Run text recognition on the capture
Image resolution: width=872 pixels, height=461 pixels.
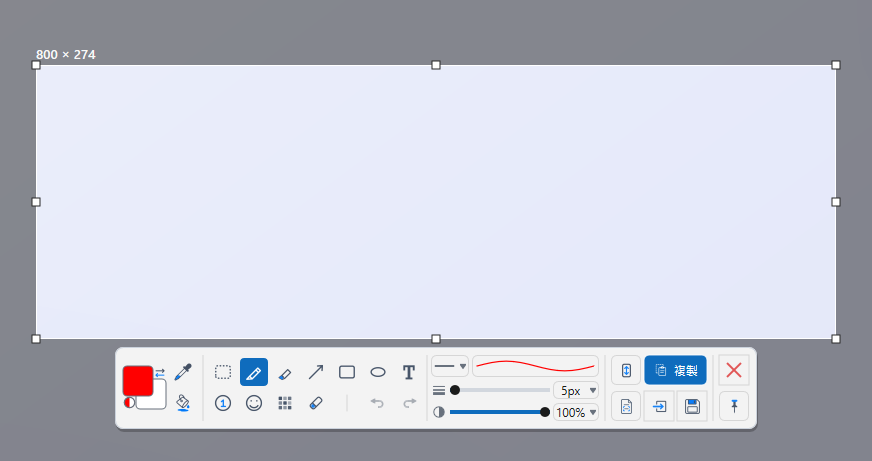tap(626, 407)
